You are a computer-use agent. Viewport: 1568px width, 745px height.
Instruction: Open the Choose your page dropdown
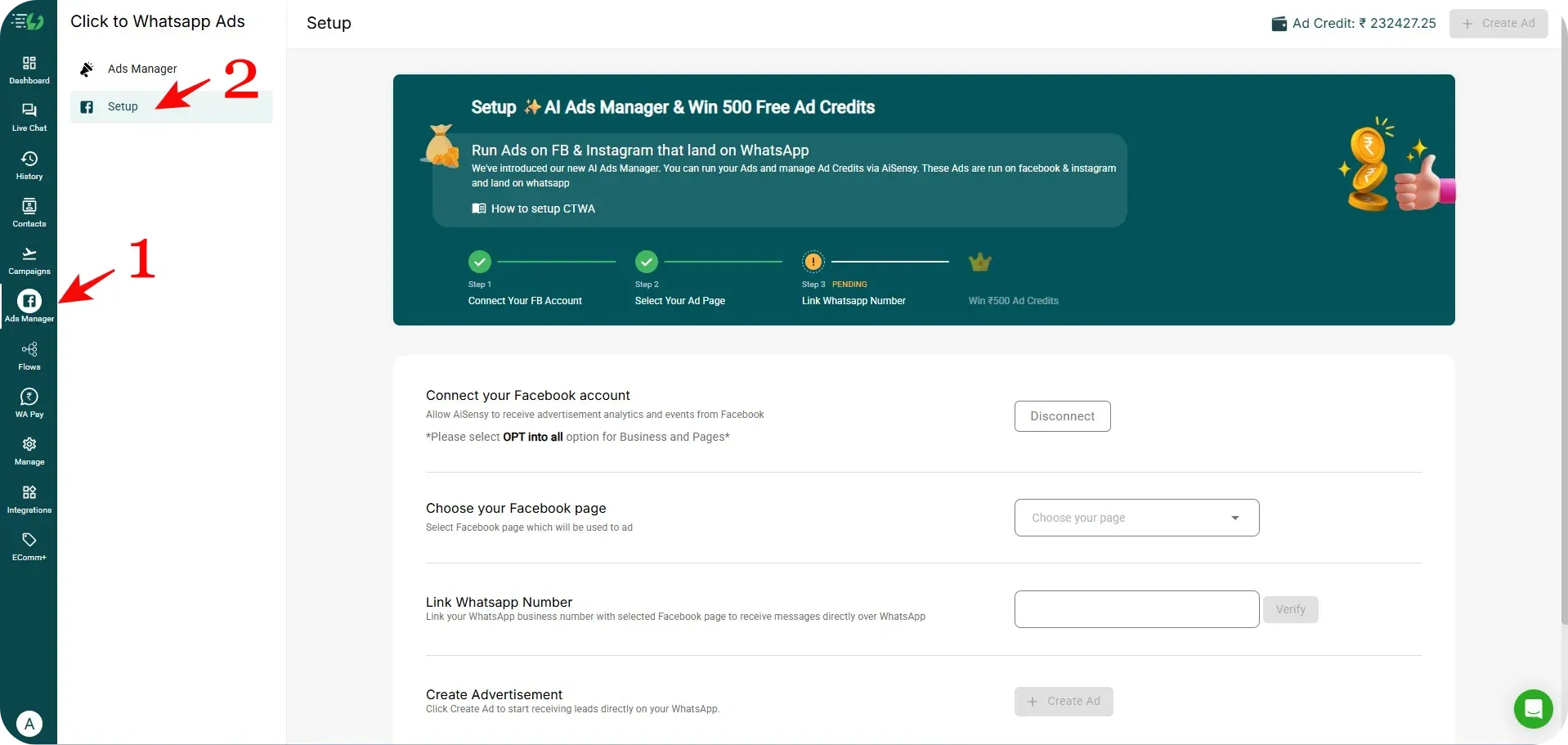point(1136,517)
